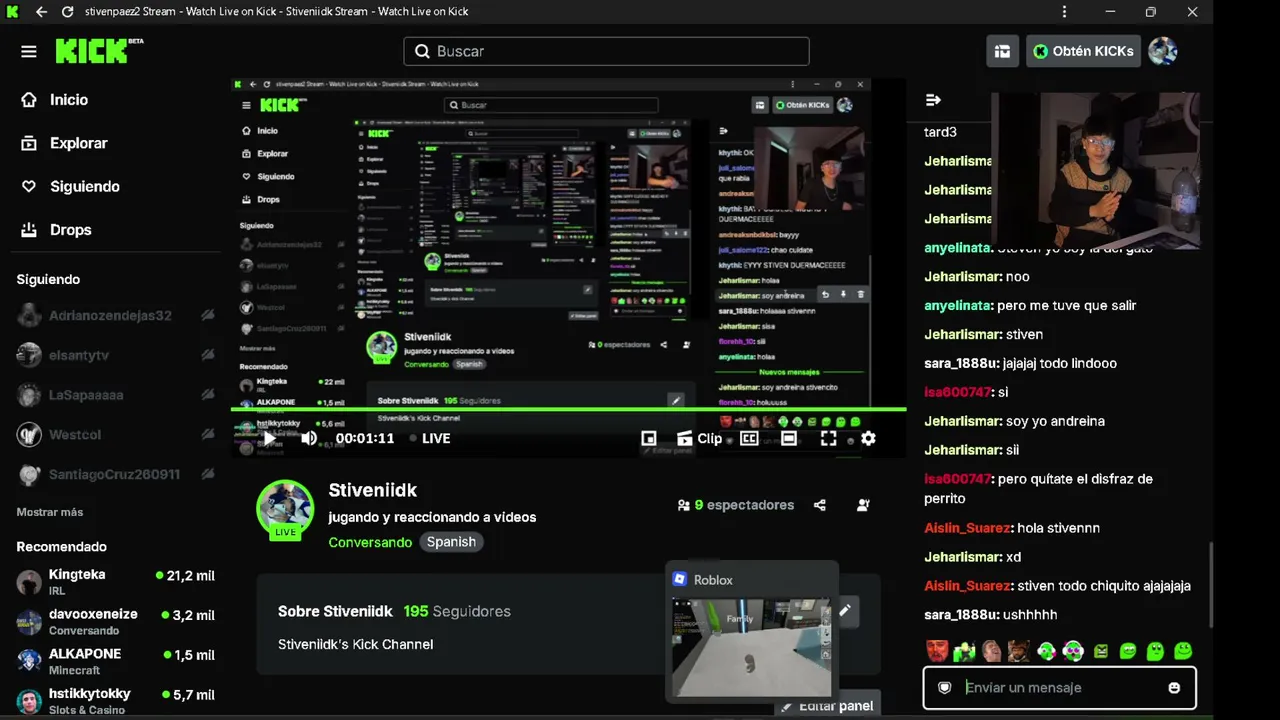Click the user settings icon beside share
The width and height of the screenshot is (1280, 720).
pyautogui.click(x=863, y=505)
